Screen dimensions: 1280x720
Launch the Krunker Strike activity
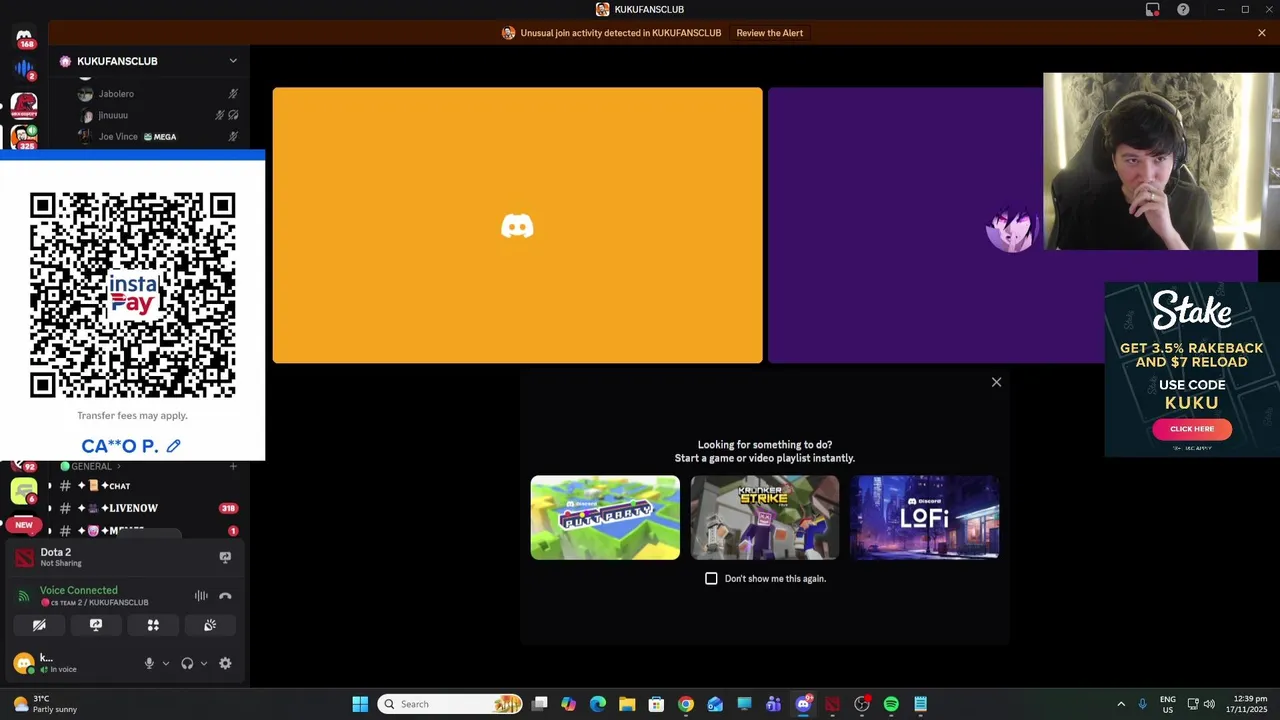click(765, 517)
